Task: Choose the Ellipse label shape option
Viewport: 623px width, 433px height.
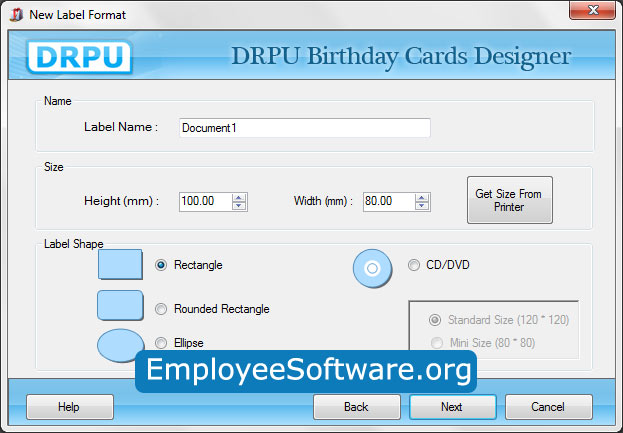Action: click(161, 343)
